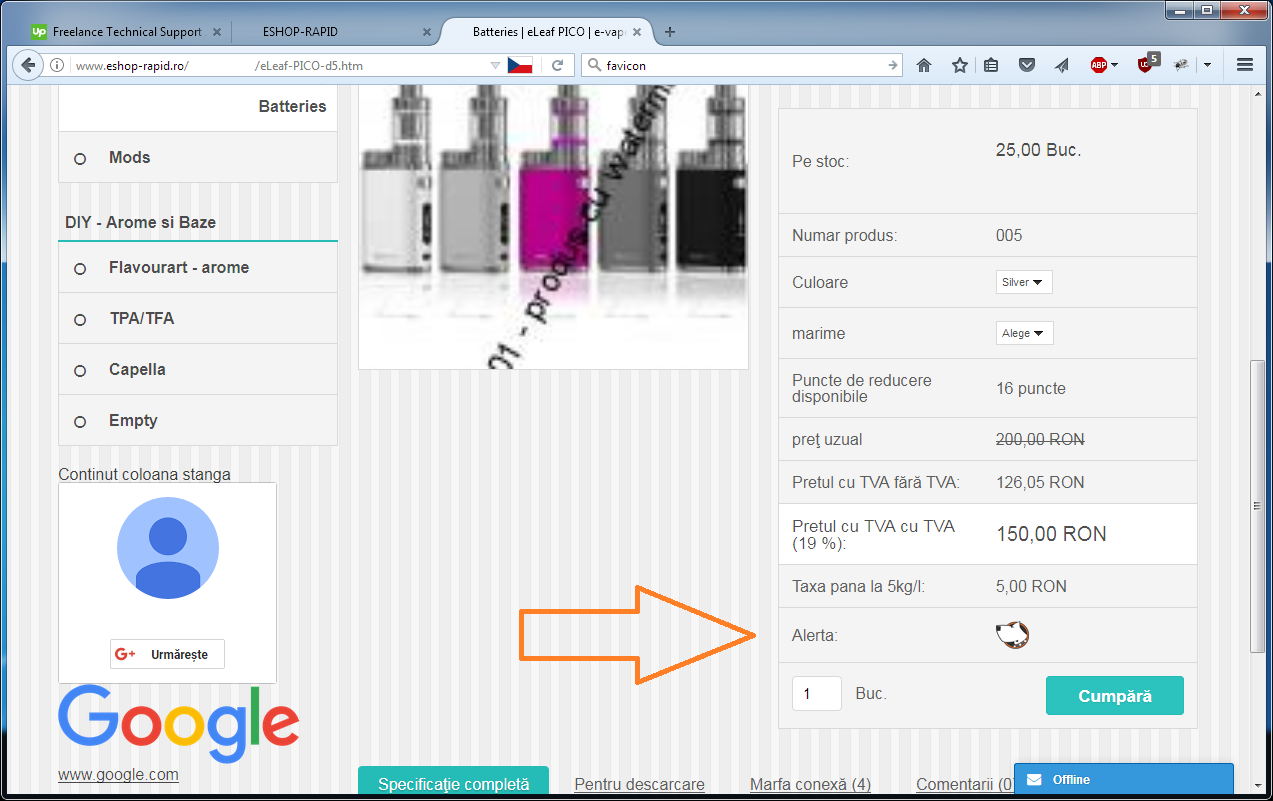The width and height of the screenshot is (1273, 801).
Task: Click the 150,00 RON price
Action: point(1051,534)
